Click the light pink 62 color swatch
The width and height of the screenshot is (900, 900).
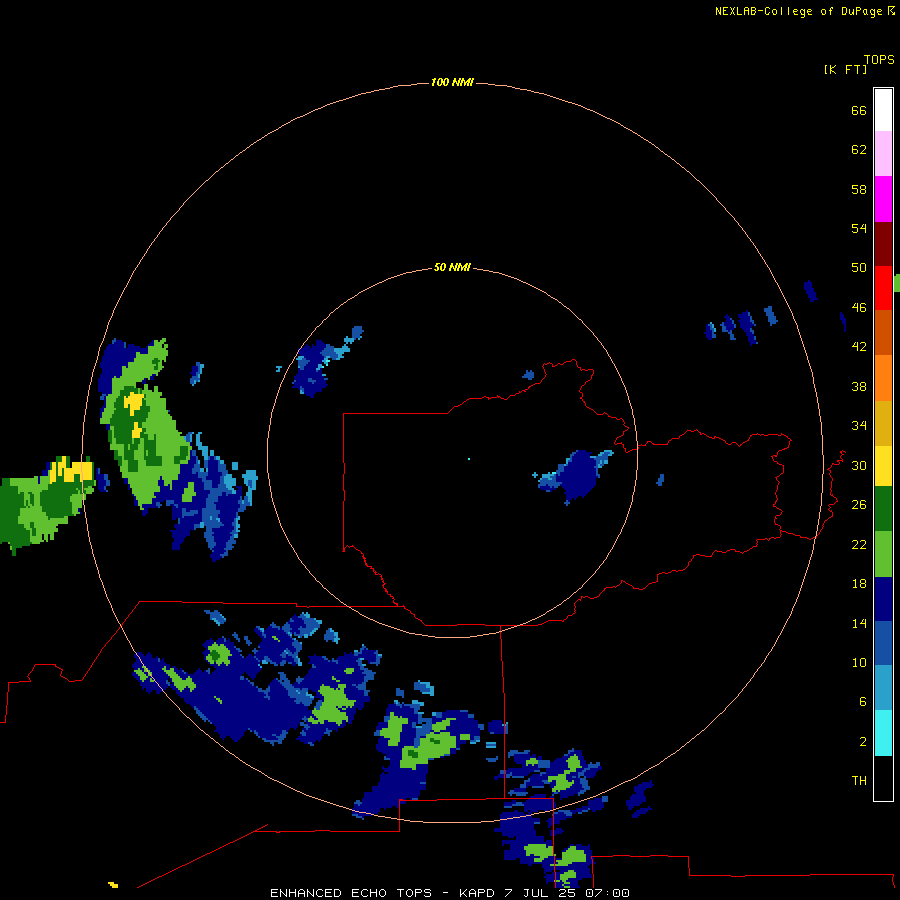883,153
